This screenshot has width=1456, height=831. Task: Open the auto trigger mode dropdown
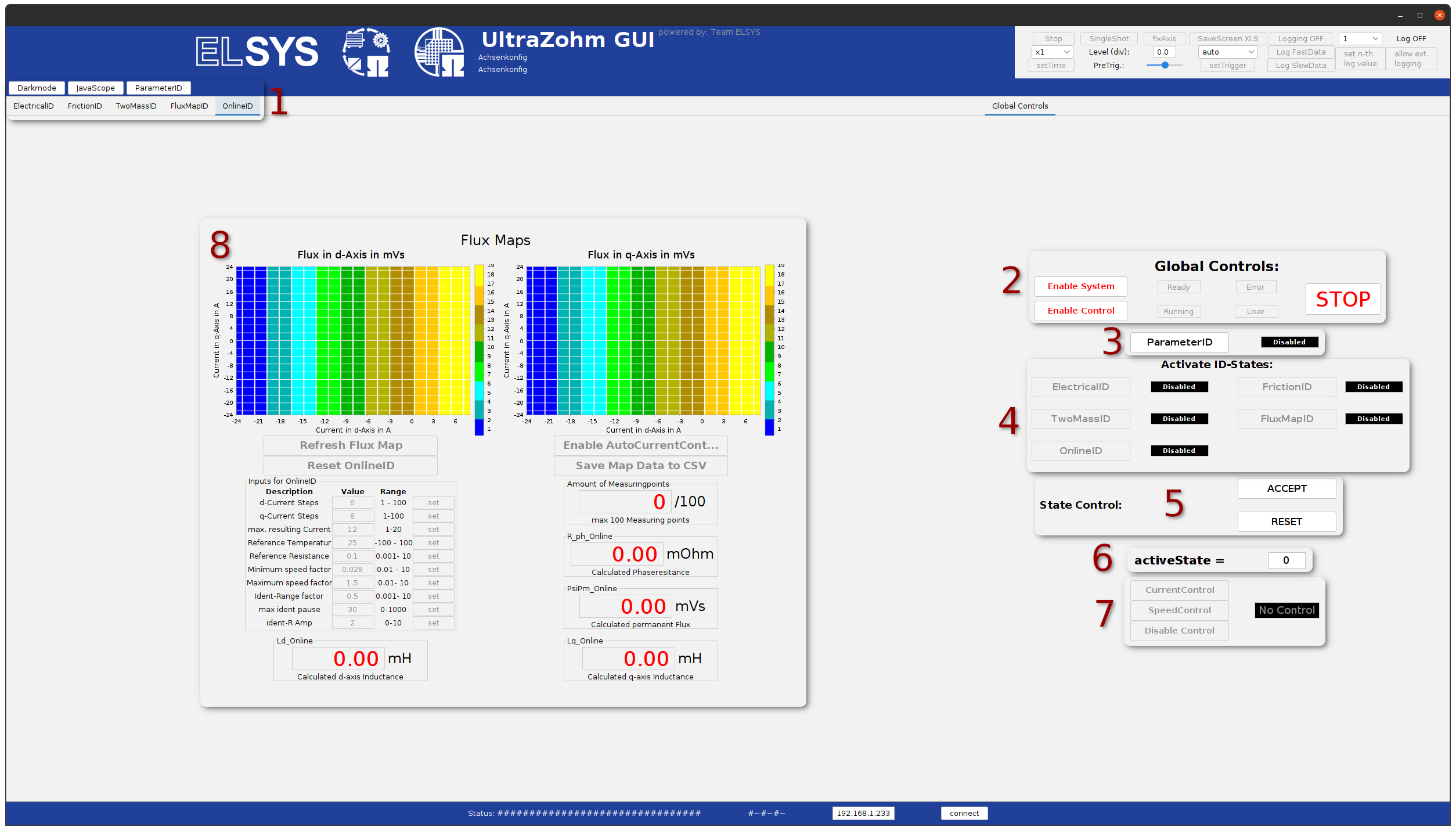[1227, 52]
